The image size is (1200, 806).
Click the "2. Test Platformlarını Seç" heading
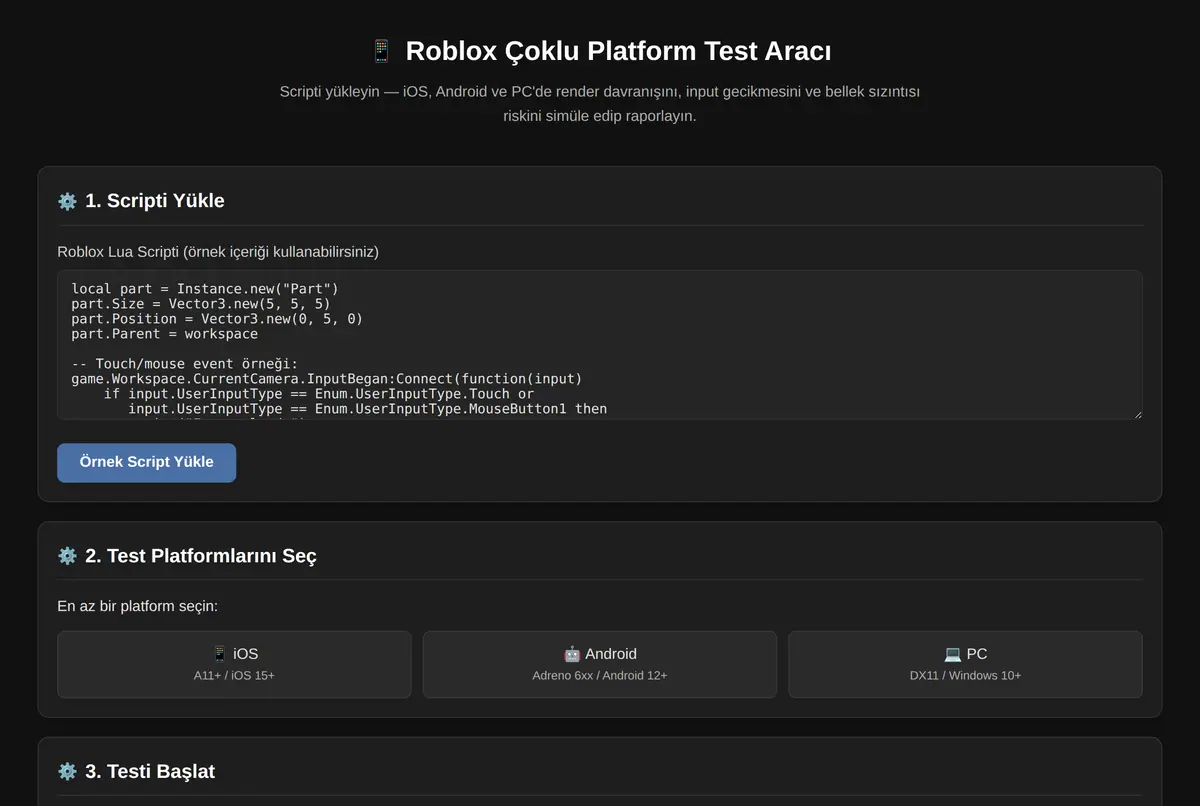pos(201,556)
